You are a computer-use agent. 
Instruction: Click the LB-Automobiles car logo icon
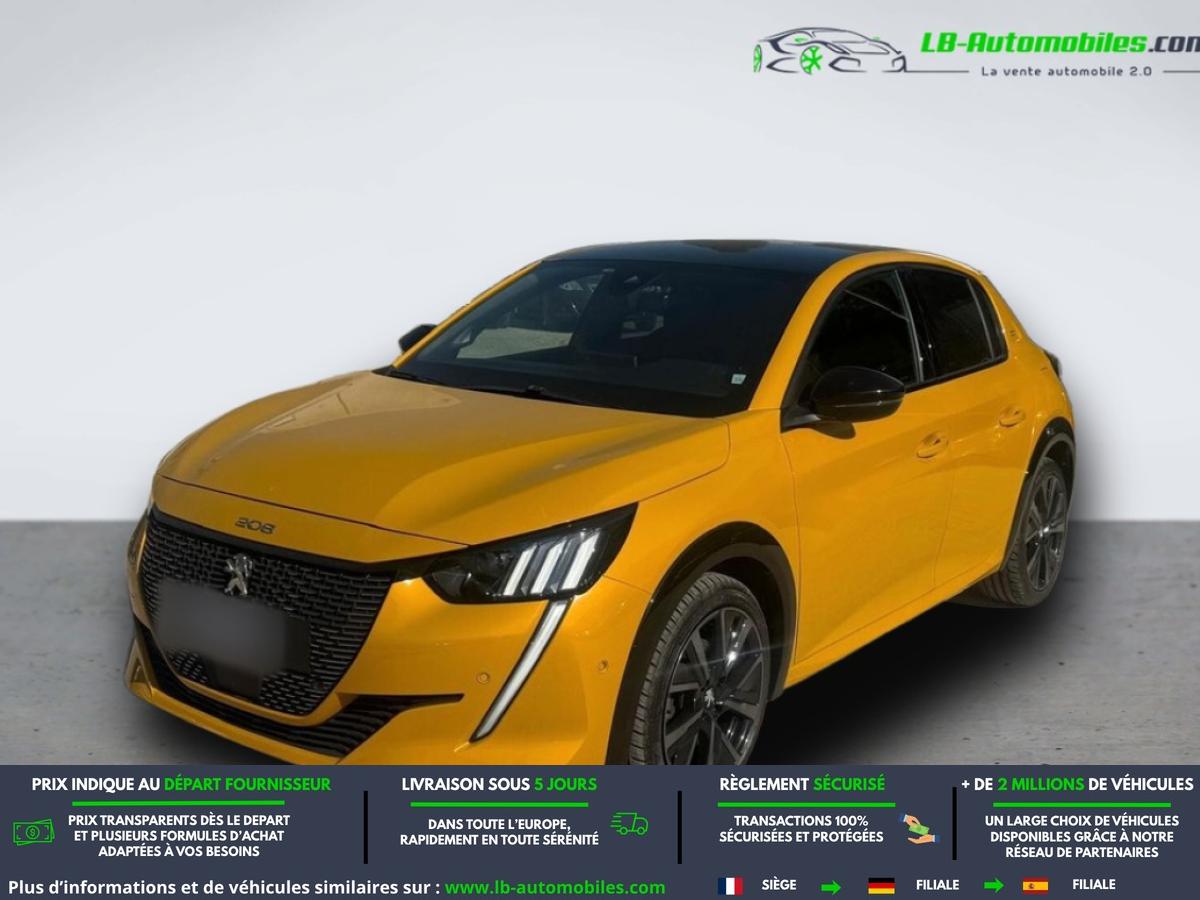coord(830,51)
